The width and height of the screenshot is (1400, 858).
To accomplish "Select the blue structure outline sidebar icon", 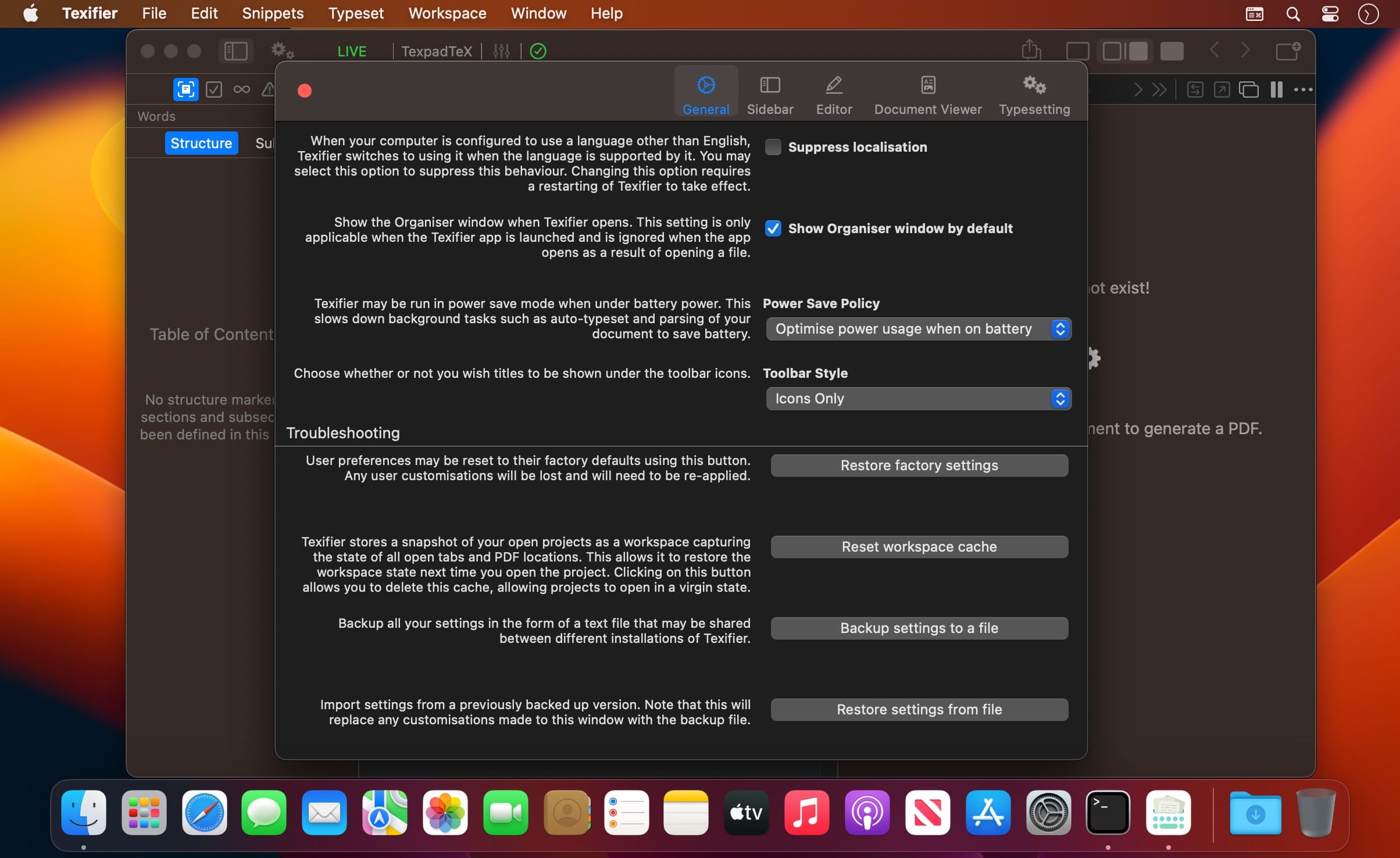I will [185, 90].
